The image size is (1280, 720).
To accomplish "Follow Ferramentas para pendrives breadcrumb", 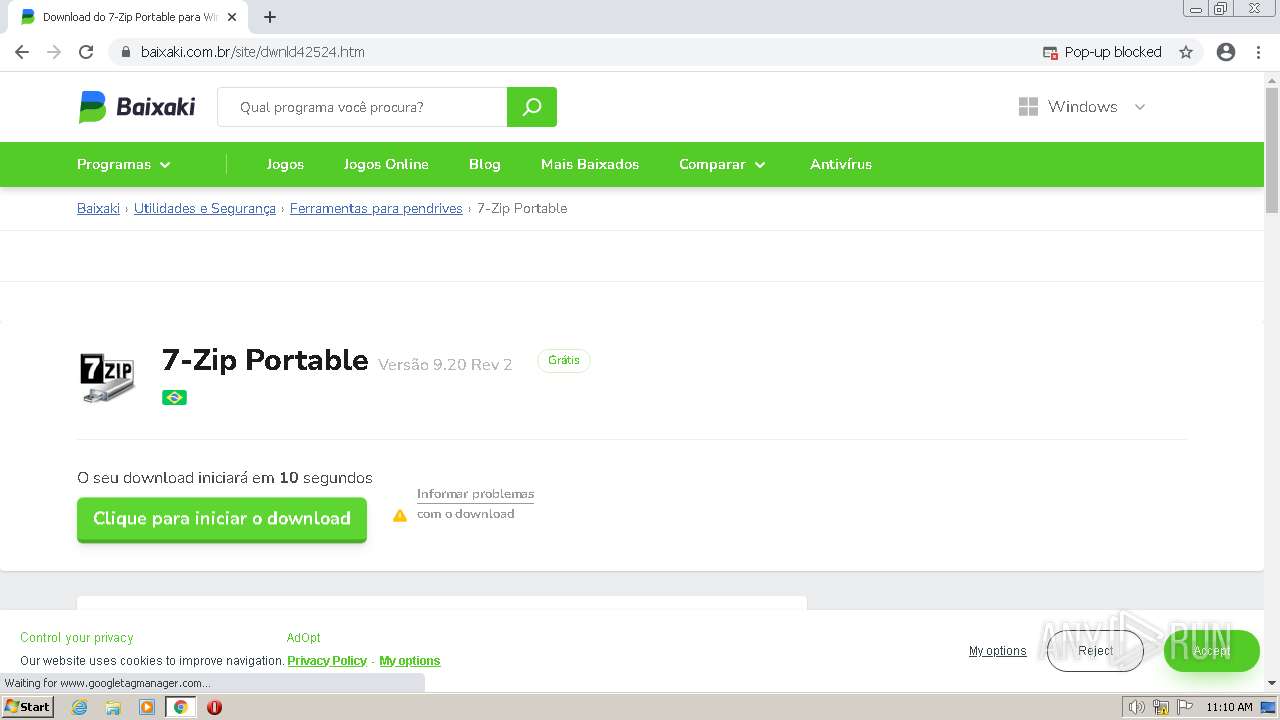I will 376,208.
